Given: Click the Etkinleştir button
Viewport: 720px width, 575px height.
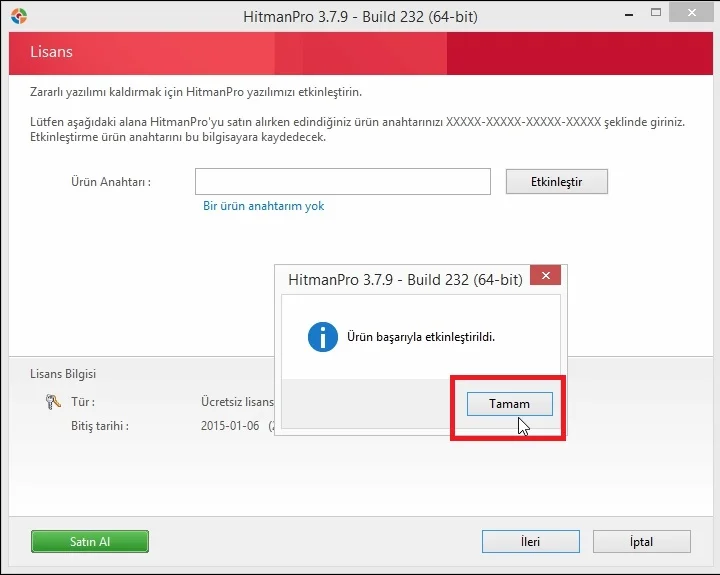Looking at the screenshot, I should pos(556,181).
